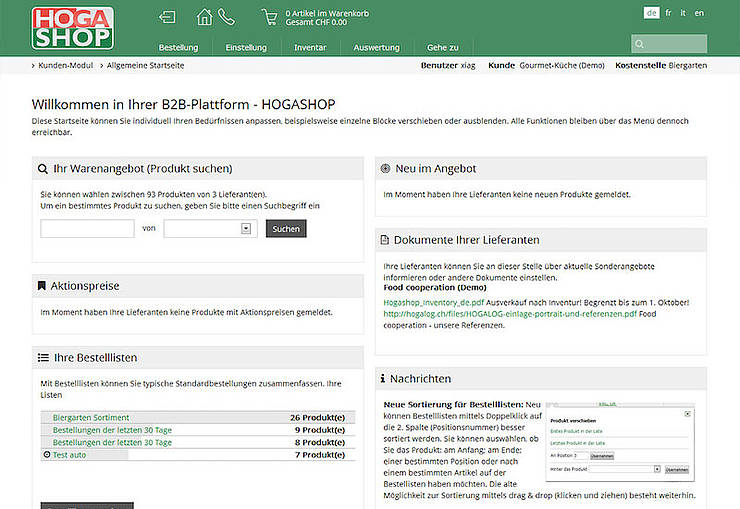Click the Neu im Angebot header
740x509 pixels.
pos(541,168)
